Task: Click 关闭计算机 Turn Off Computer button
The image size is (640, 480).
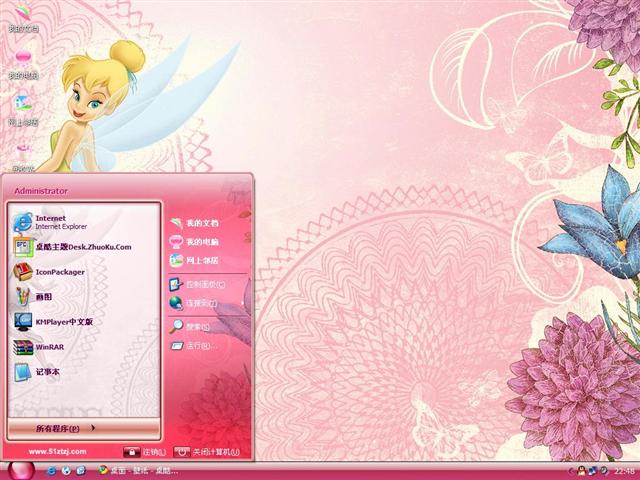Action: (x=207, y=452)
